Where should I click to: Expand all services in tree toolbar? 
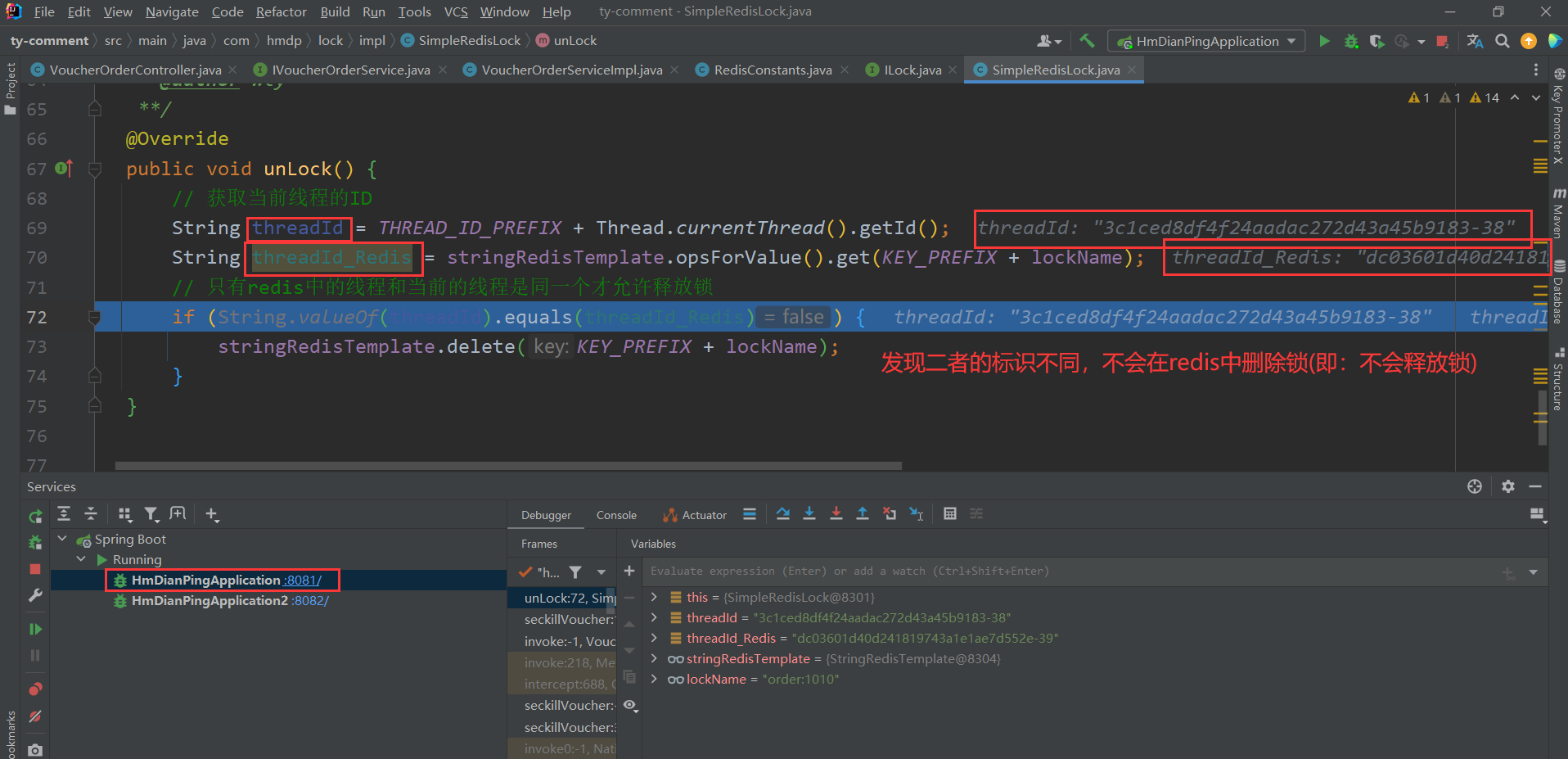pos(64,513)
